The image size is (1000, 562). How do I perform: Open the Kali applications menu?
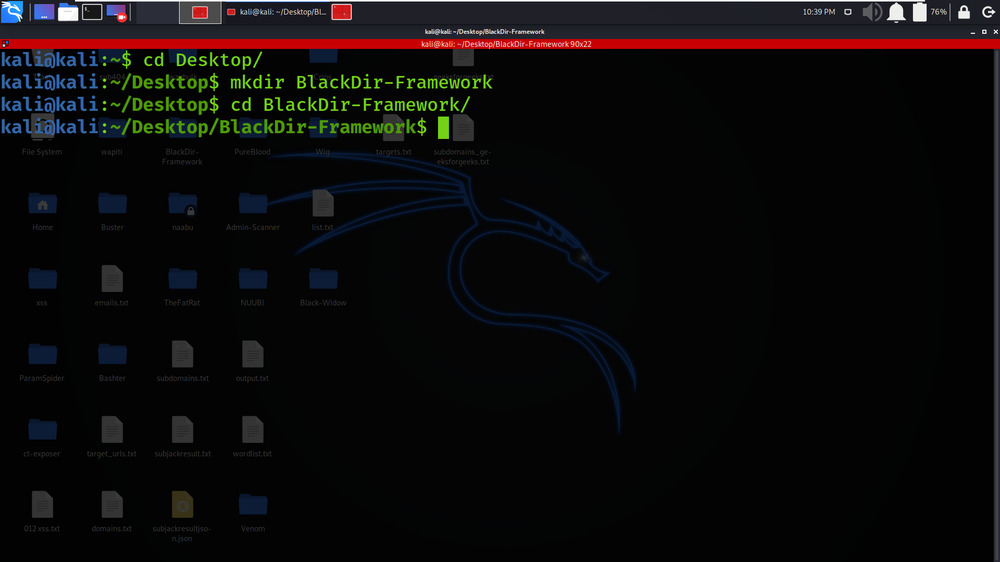[12, 11]
